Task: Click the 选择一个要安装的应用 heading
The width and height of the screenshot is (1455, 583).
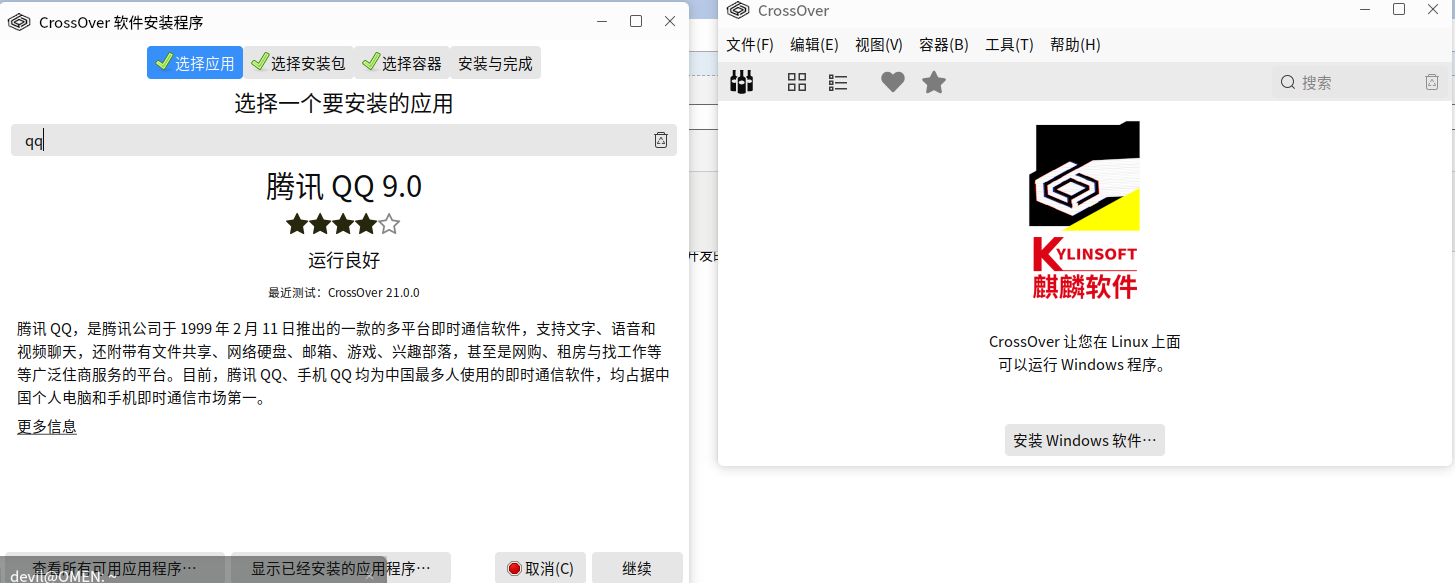Action: tap(344, 103)
